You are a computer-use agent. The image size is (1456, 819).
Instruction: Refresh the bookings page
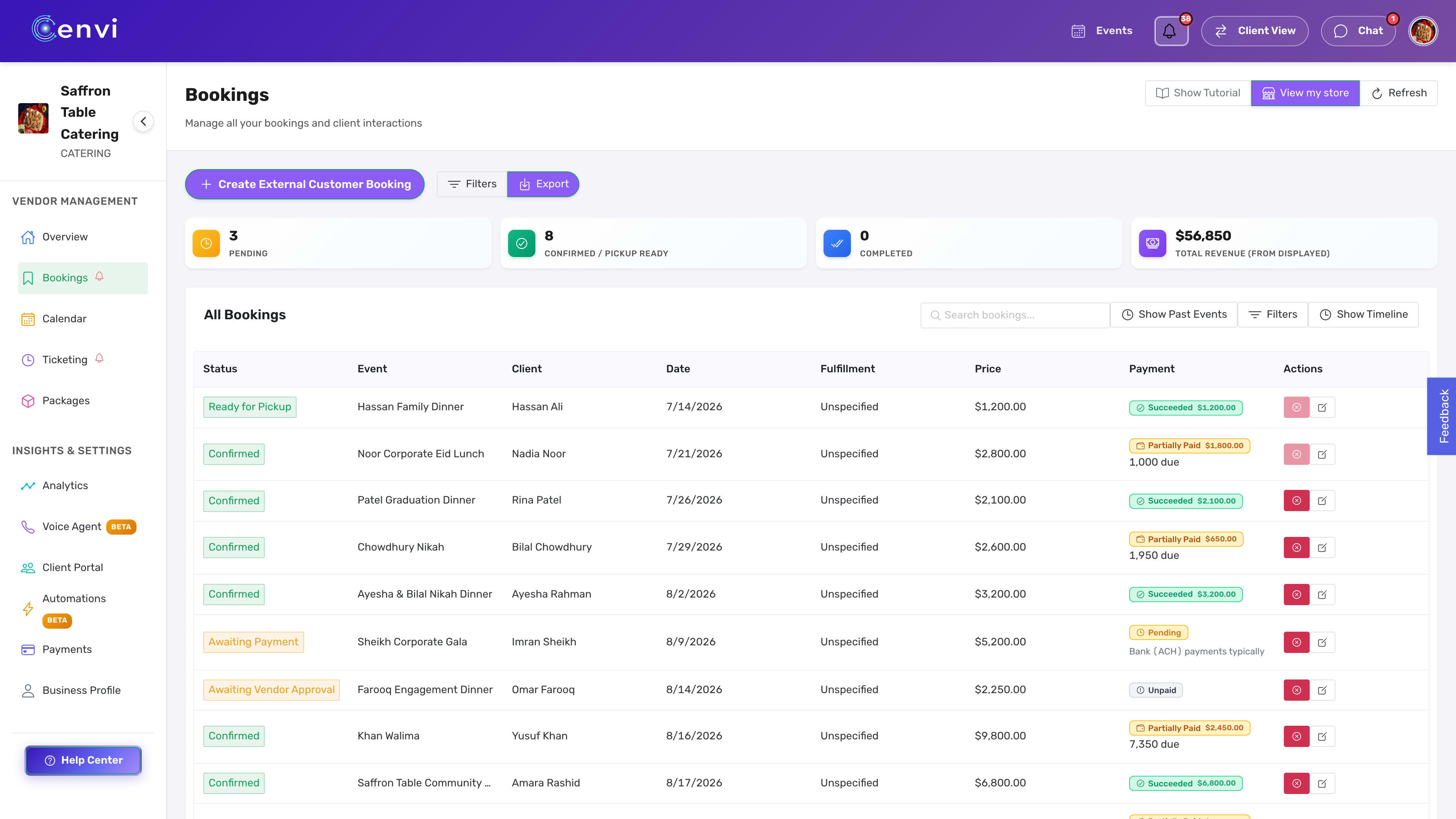(x=1398, y=93)
